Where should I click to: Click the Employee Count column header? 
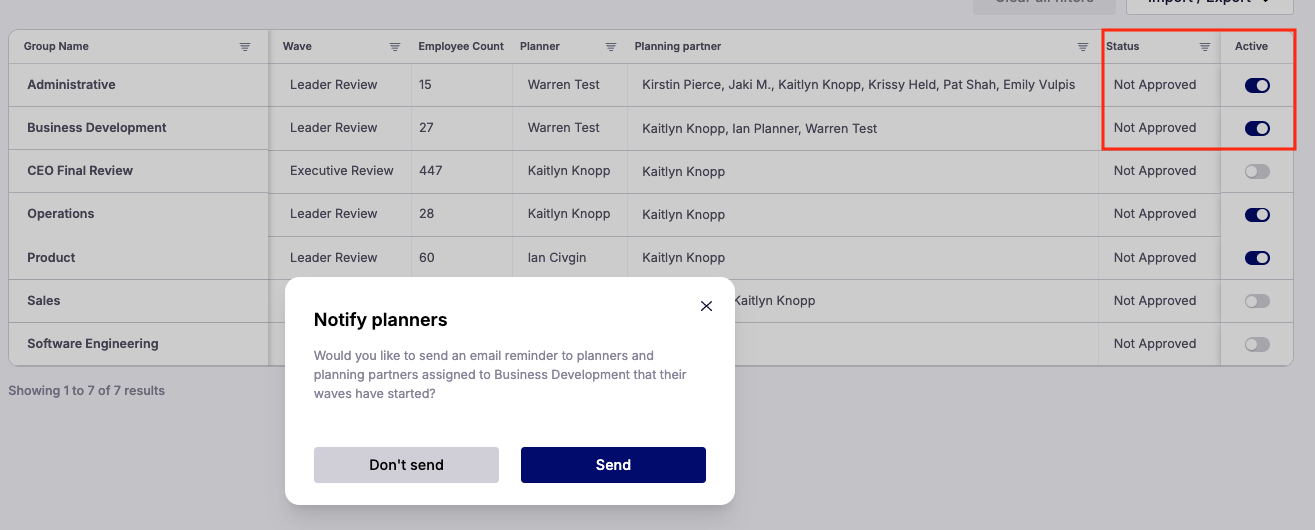click(x=461, y=47)
